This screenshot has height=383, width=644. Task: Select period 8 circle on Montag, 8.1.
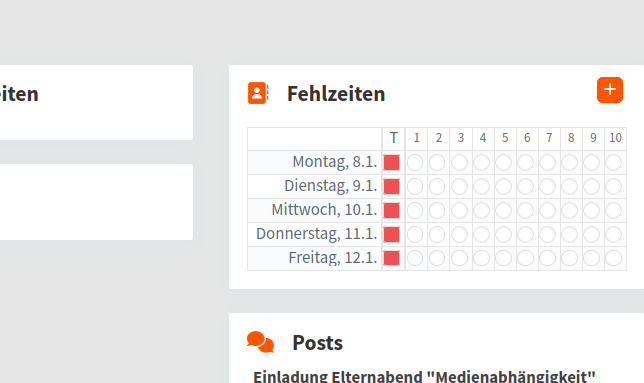coord(570,163)
